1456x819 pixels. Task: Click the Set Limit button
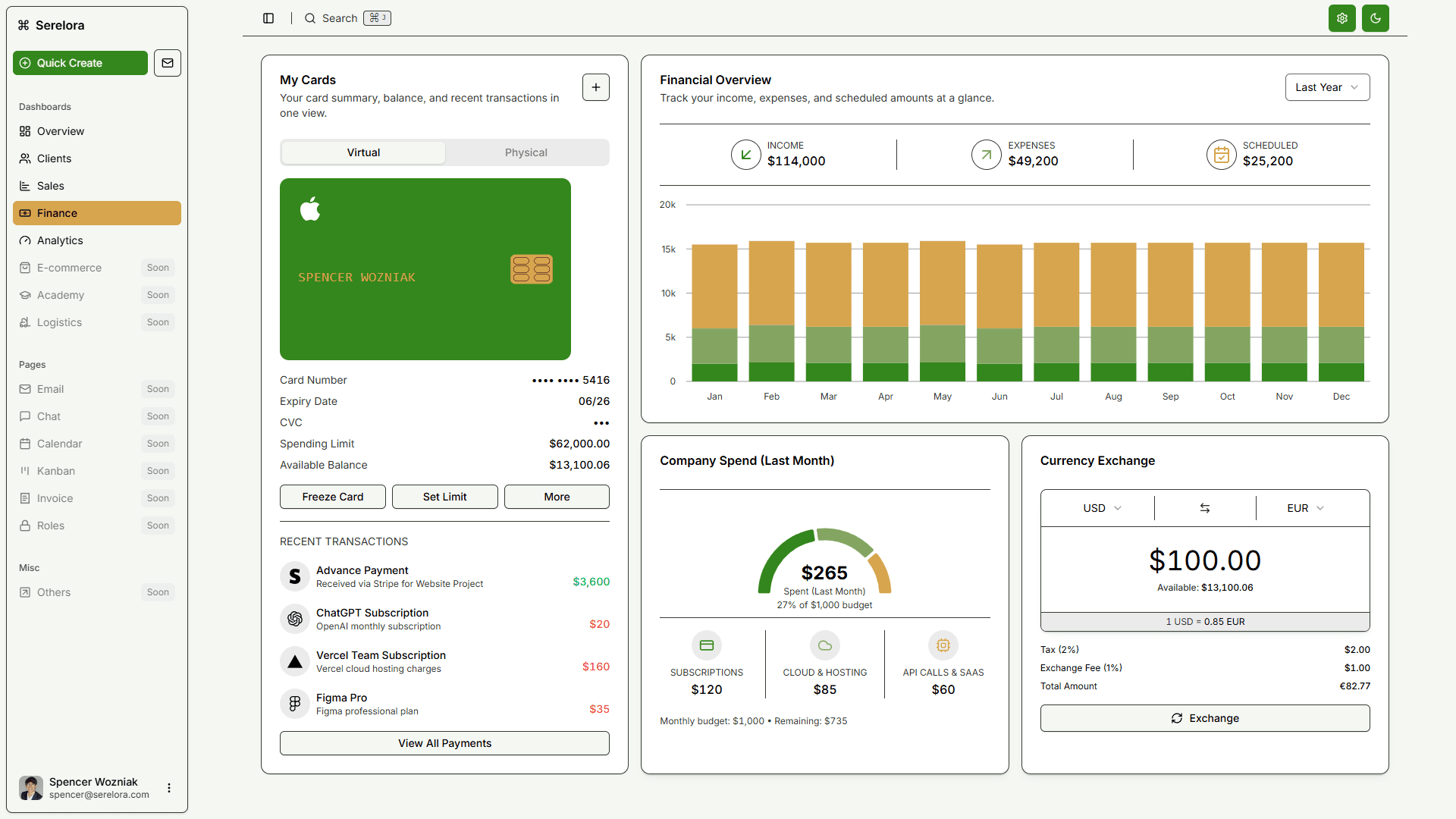click(445, 497)
